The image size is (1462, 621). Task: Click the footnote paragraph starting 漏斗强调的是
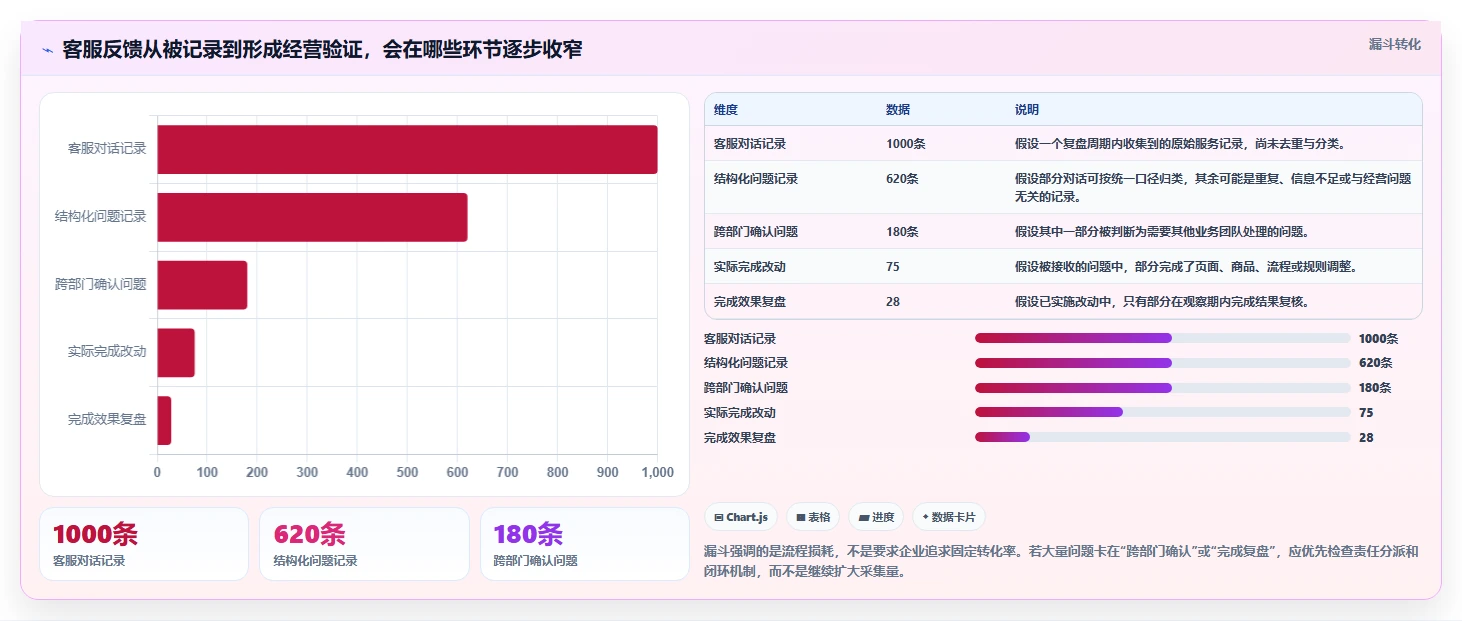[1060, 563]
